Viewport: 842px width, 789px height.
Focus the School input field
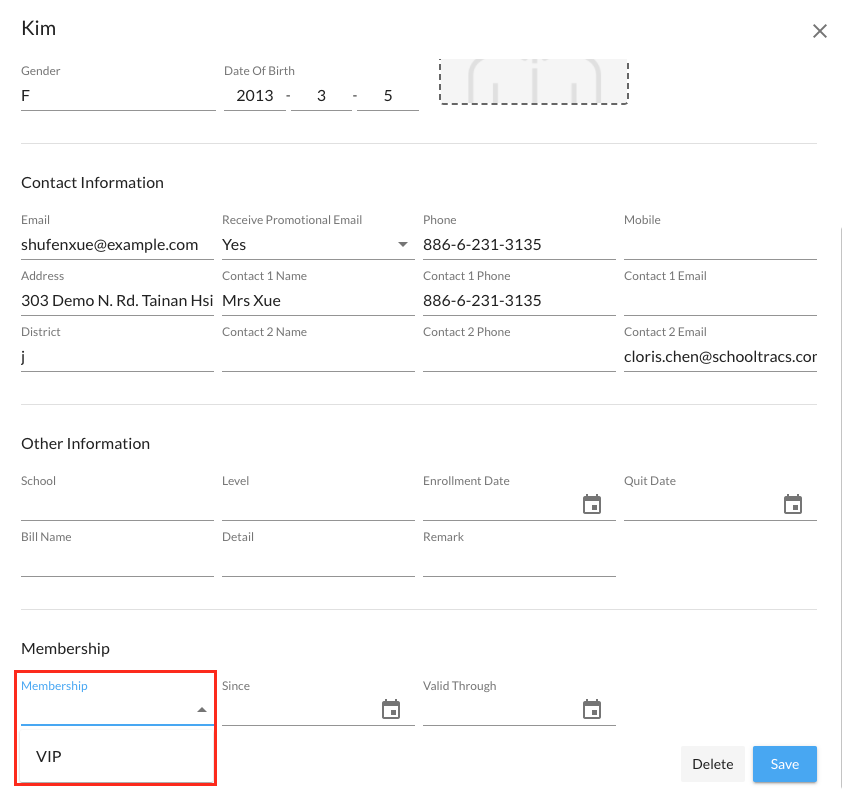pos(117,506)
